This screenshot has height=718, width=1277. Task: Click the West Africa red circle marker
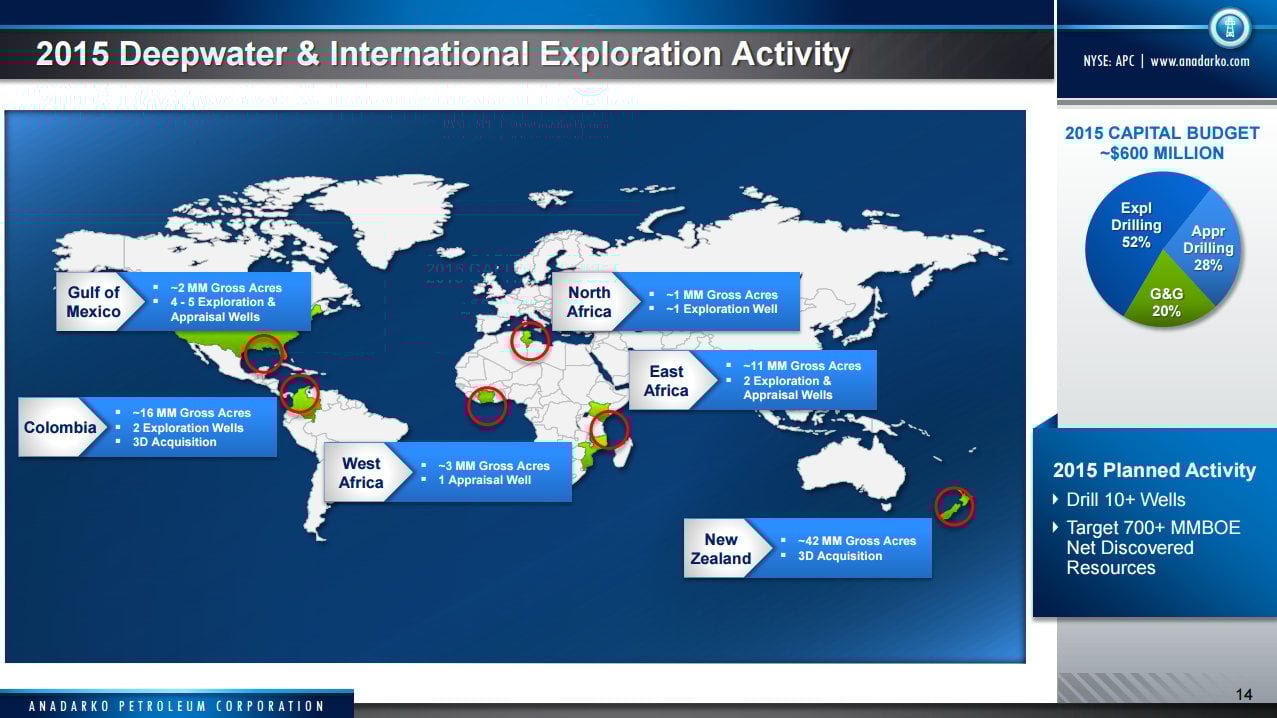[x=487, y=406]
